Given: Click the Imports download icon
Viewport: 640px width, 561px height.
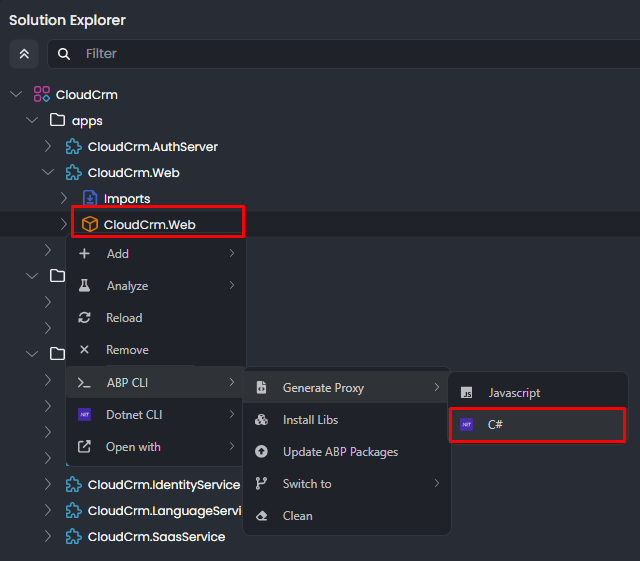Looking at the screenshot, I should tap(89, 199).
